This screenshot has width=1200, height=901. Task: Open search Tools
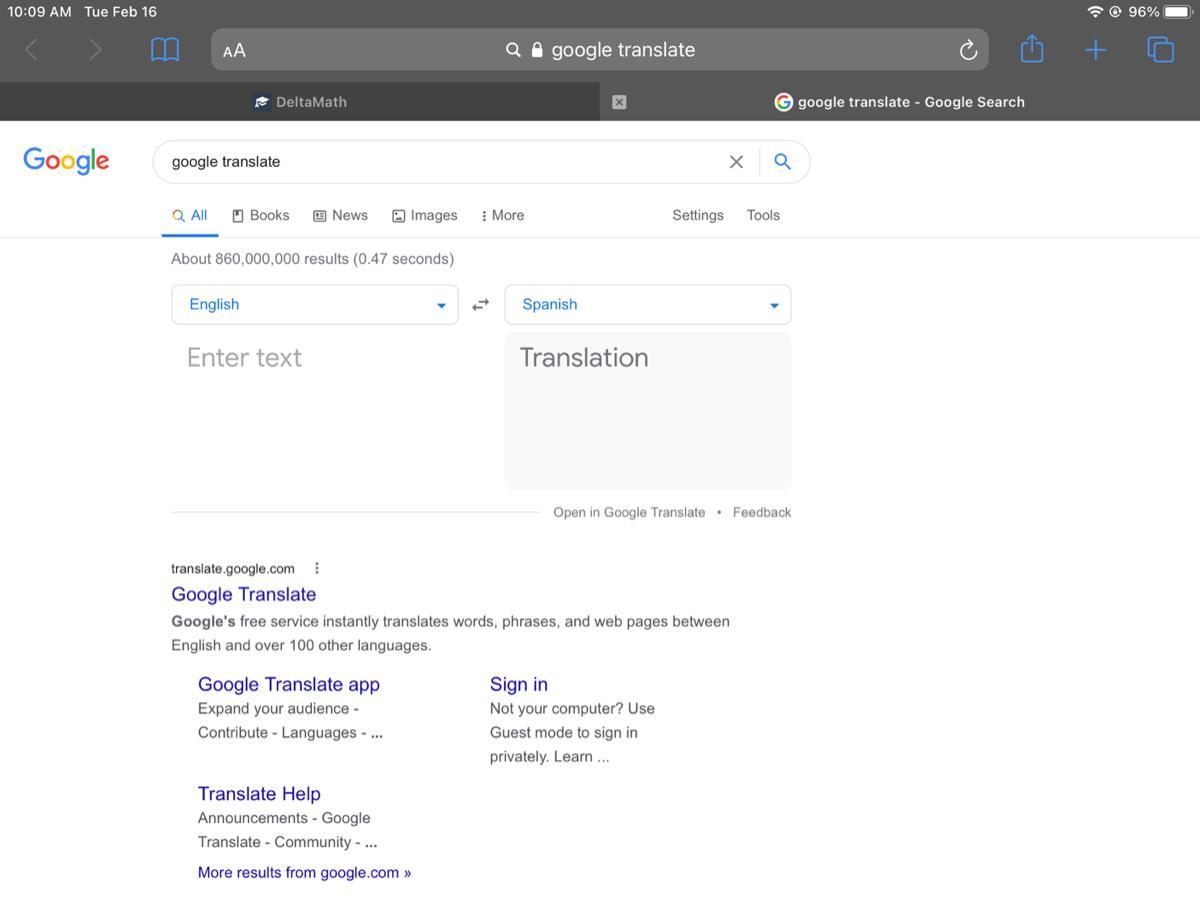[x=763, y=215]
